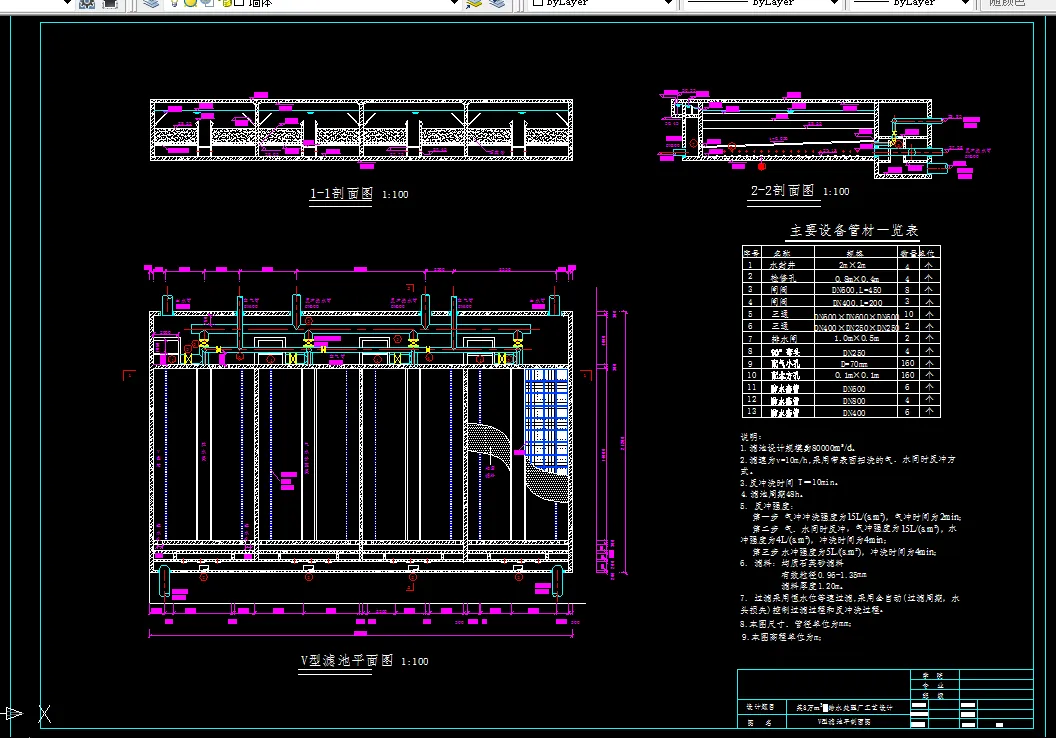Select table cell DN400 L=200
The image size is (1056, 738).
coord(857,302)
